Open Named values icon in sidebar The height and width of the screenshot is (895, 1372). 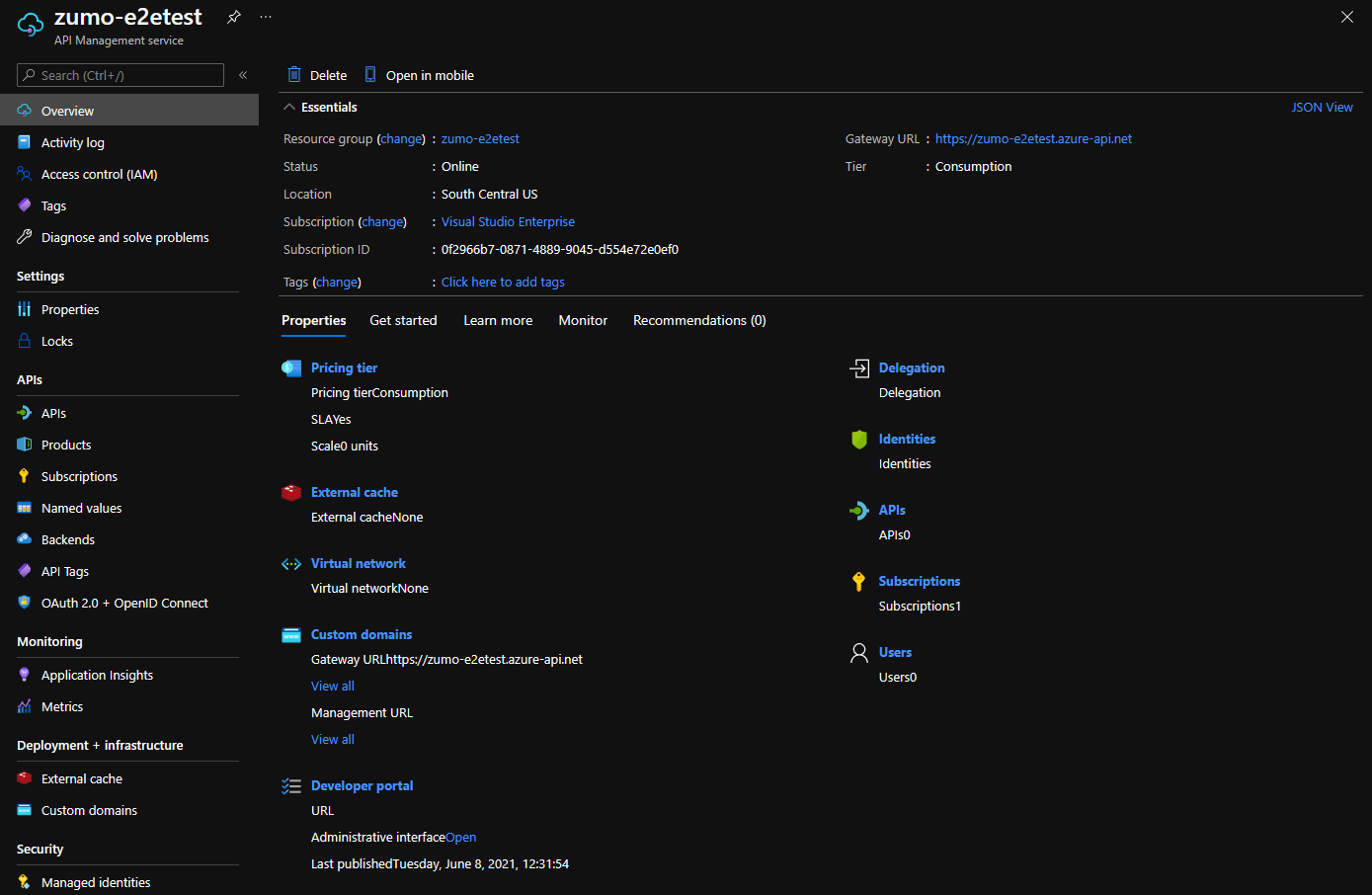pos(25,508)
